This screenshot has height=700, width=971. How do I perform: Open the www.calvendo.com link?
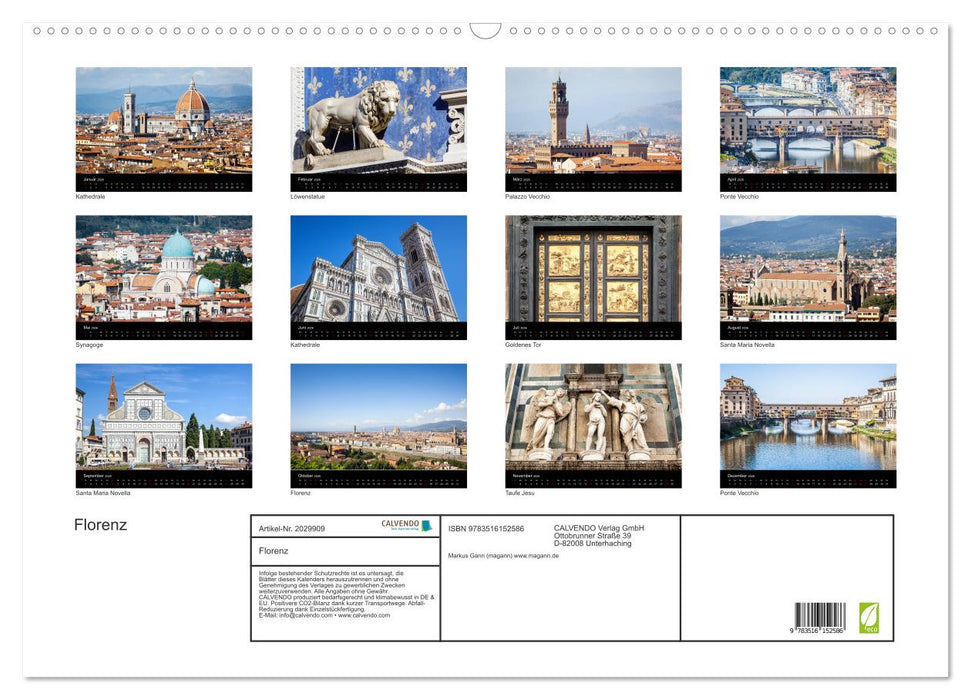pyautogui.click(x=363, y=617)
